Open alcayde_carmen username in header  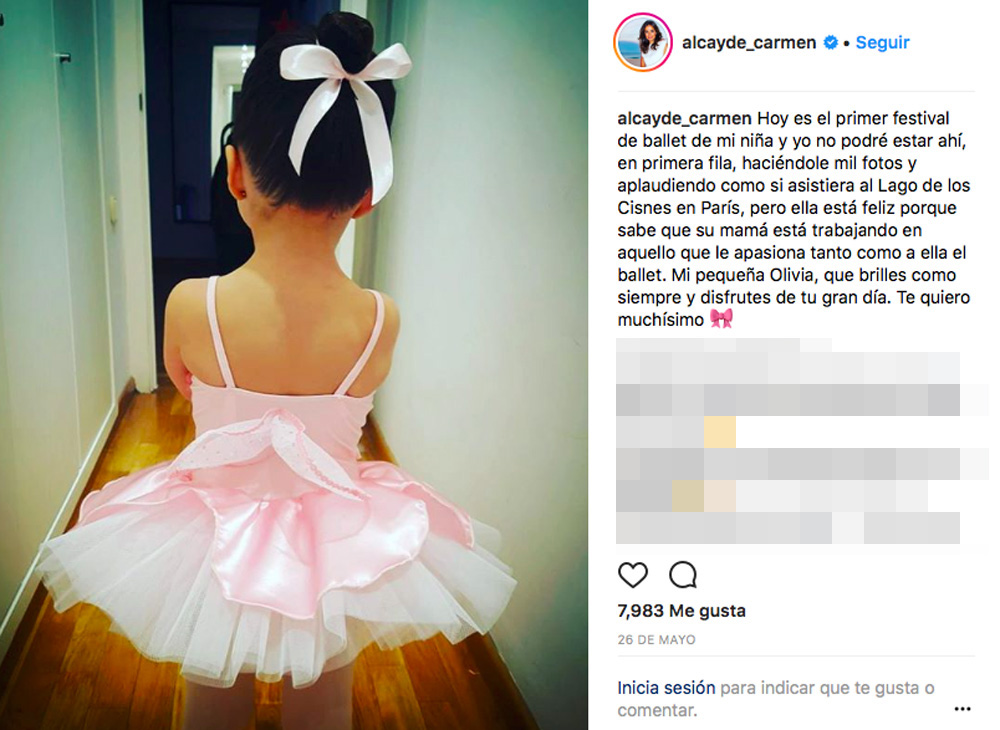tap(749, 43)
